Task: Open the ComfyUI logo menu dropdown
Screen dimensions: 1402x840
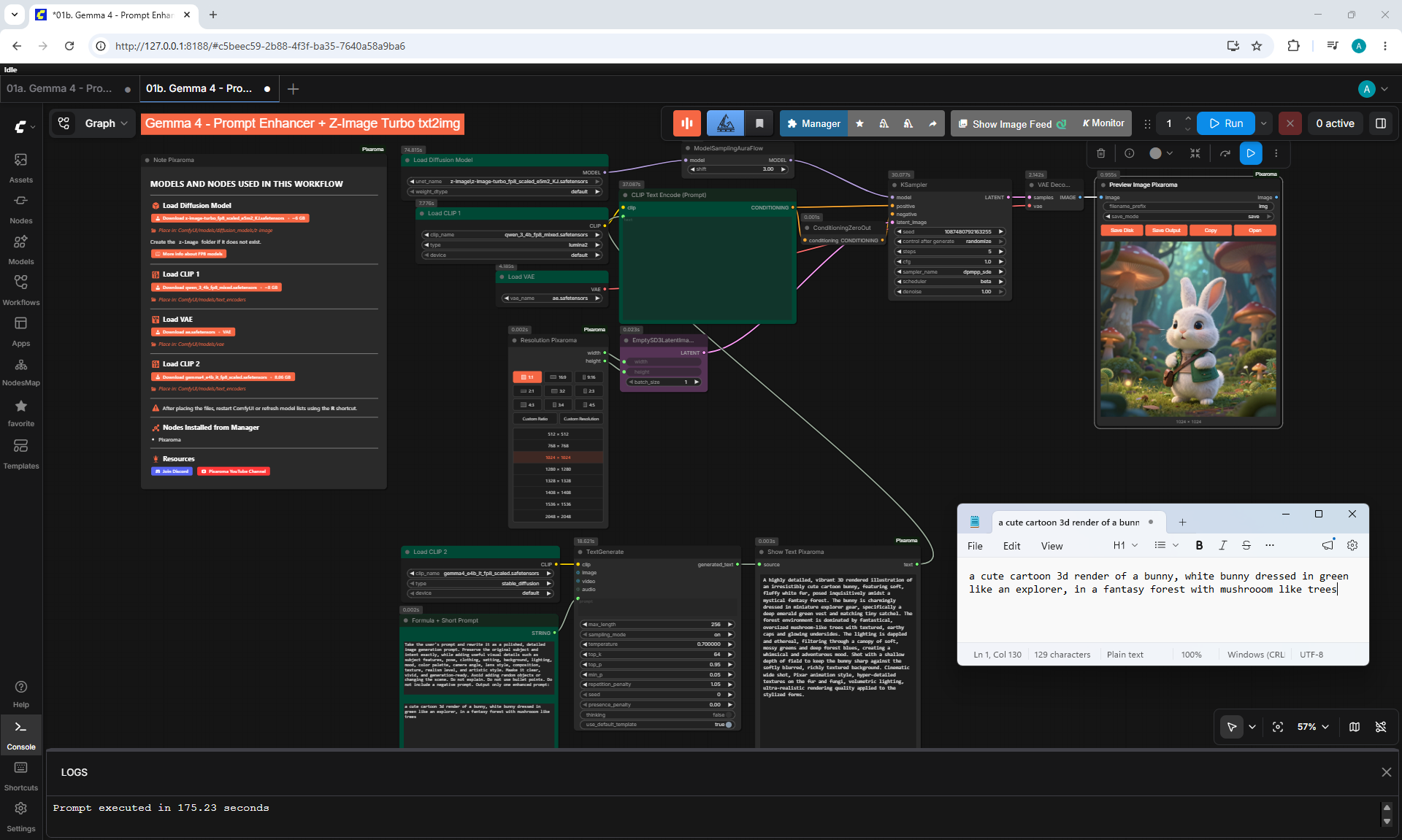Action: (x=24, y=126)
